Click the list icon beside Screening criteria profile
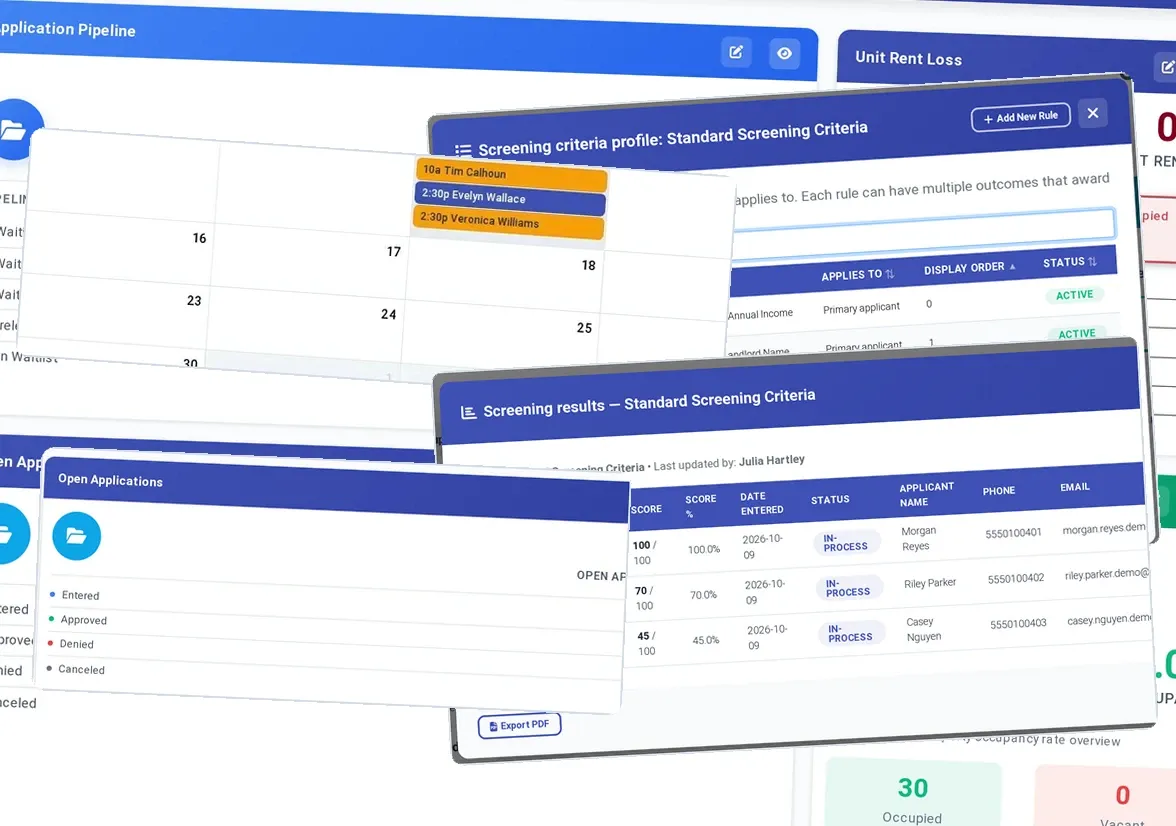Screen dimensions: 1176x826 [463, 150]
